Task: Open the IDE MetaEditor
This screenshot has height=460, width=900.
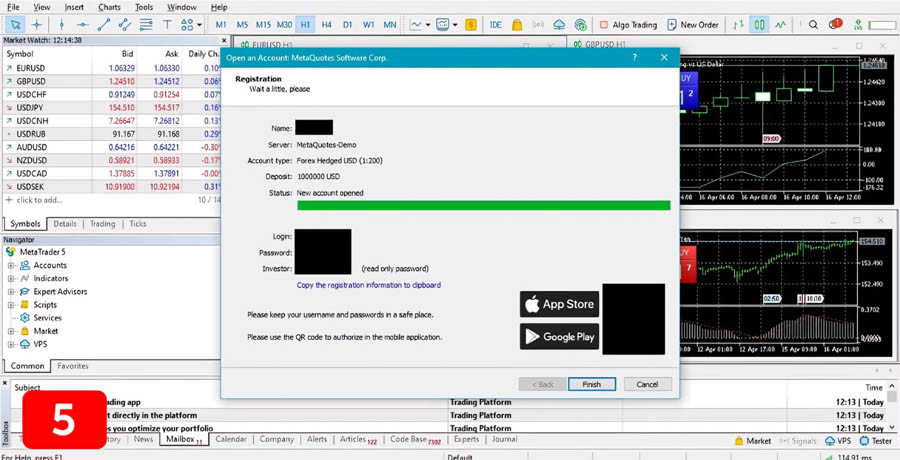Action: 496,25
